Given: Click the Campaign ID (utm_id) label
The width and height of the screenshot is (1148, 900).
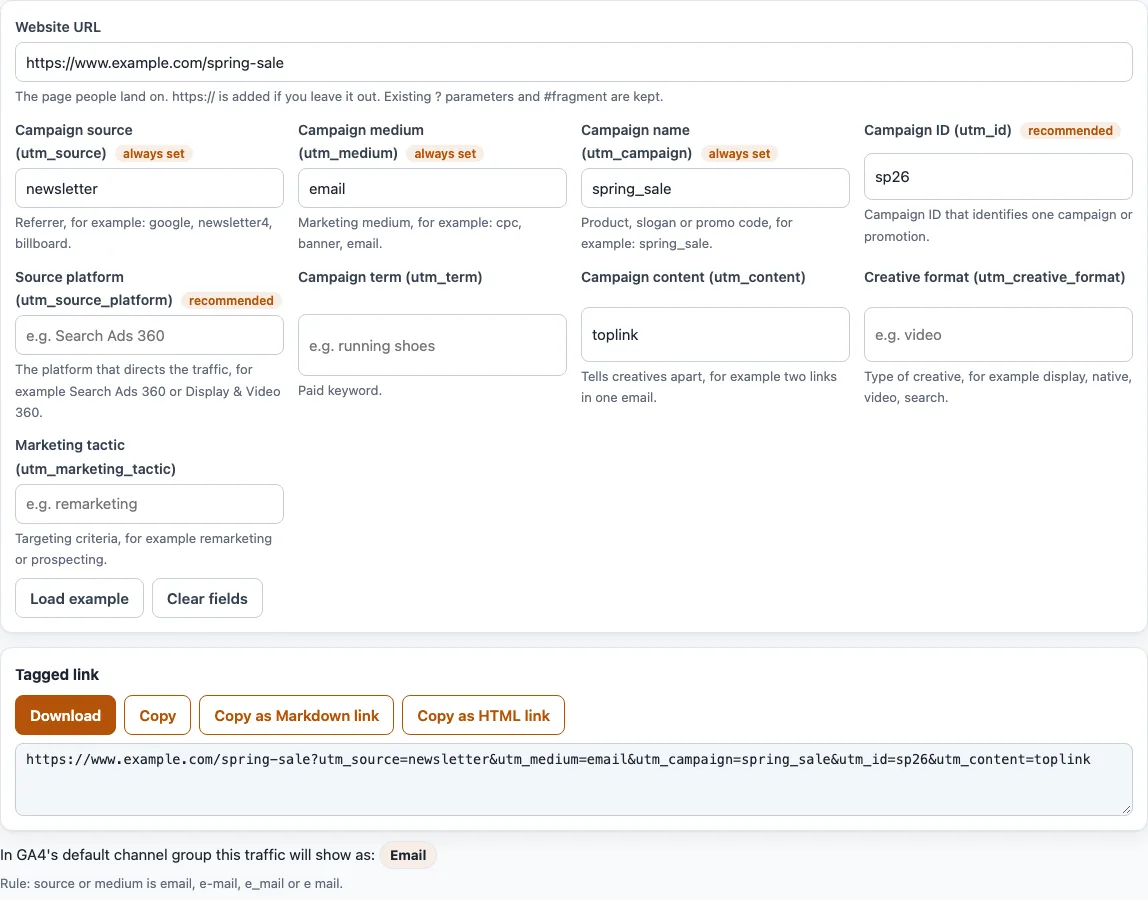Looking at the screenshot, I should pos(937,130).
